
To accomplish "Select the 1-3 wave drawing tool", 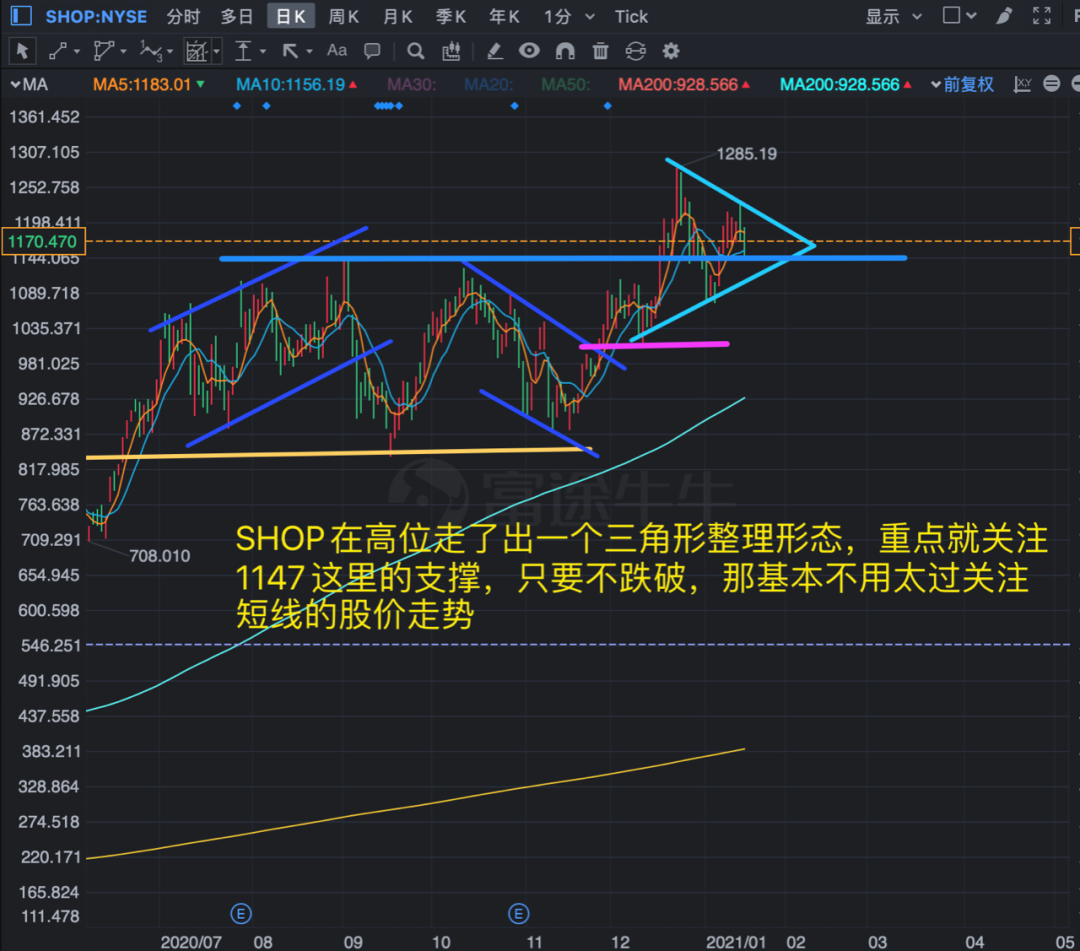I will tap(151, 51).
